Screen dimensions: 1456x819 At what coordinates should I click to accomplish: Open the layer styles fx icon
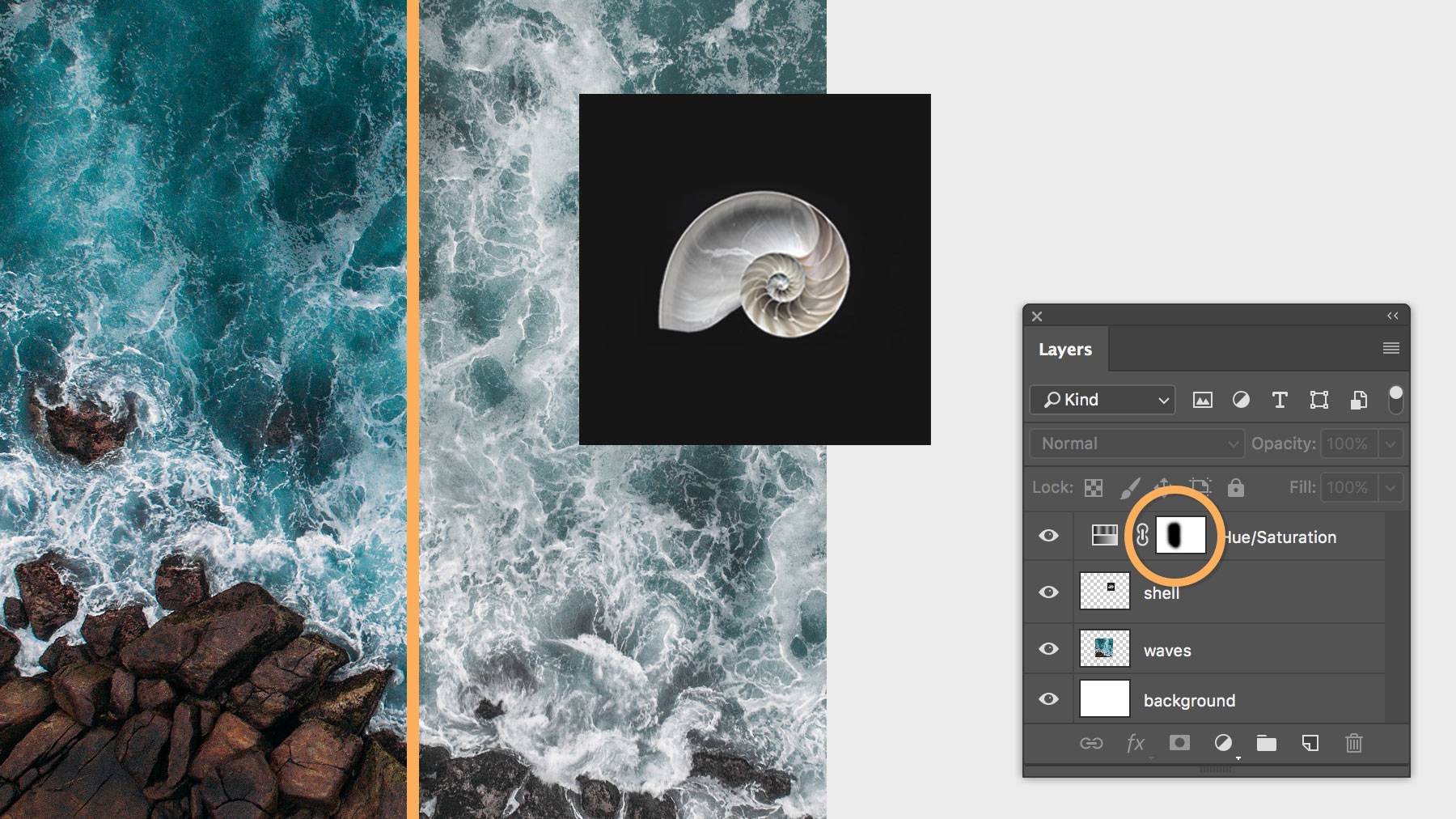tap(1134, 743)
